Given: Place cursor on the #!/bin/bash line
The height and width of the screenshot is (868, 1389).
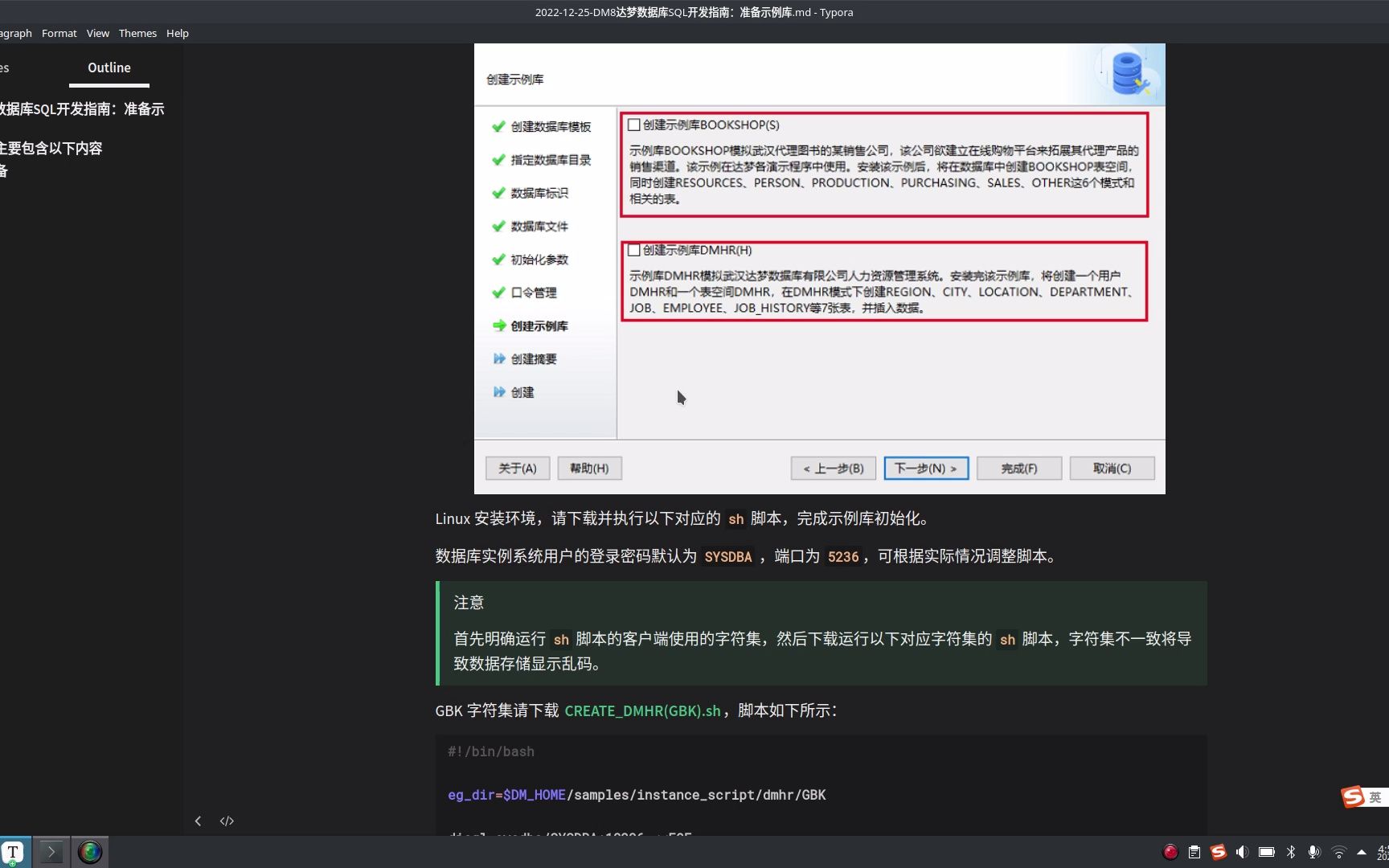Looking at the screenshot, I should click(491, 751).
